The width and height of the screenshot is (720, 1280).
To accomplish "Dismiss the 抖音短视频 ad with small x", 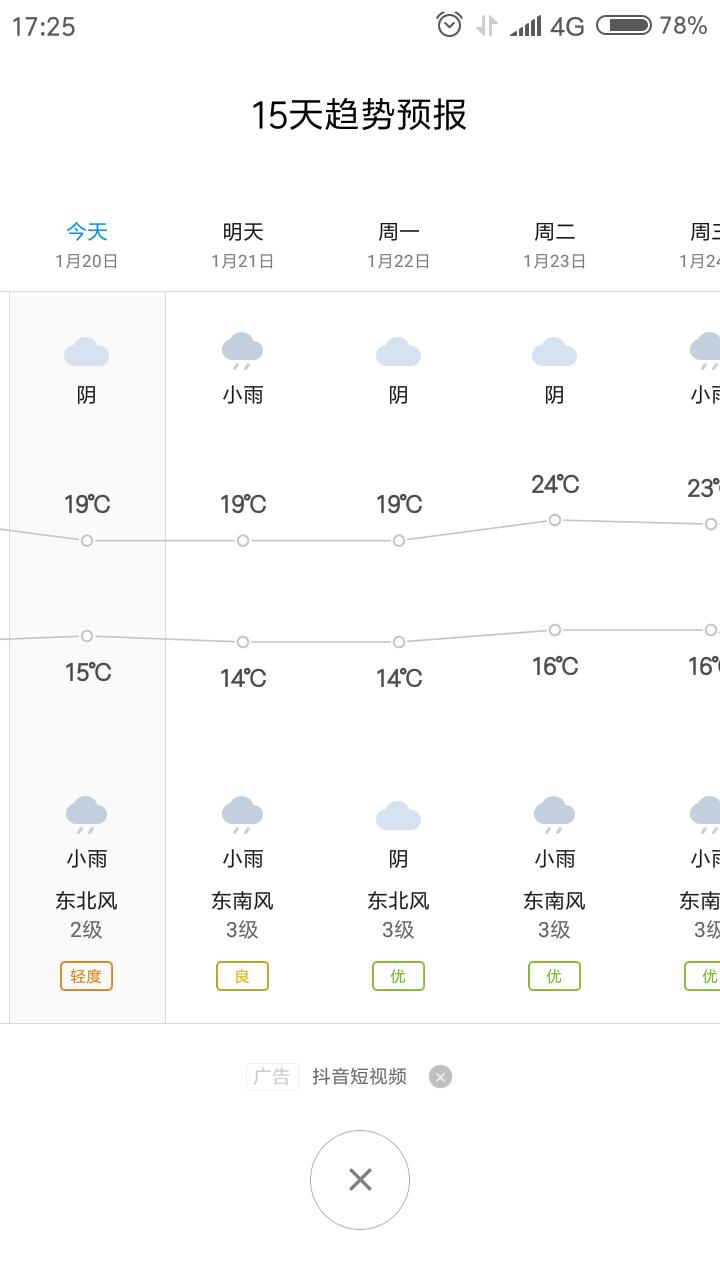I will [x=440, y=1076].
